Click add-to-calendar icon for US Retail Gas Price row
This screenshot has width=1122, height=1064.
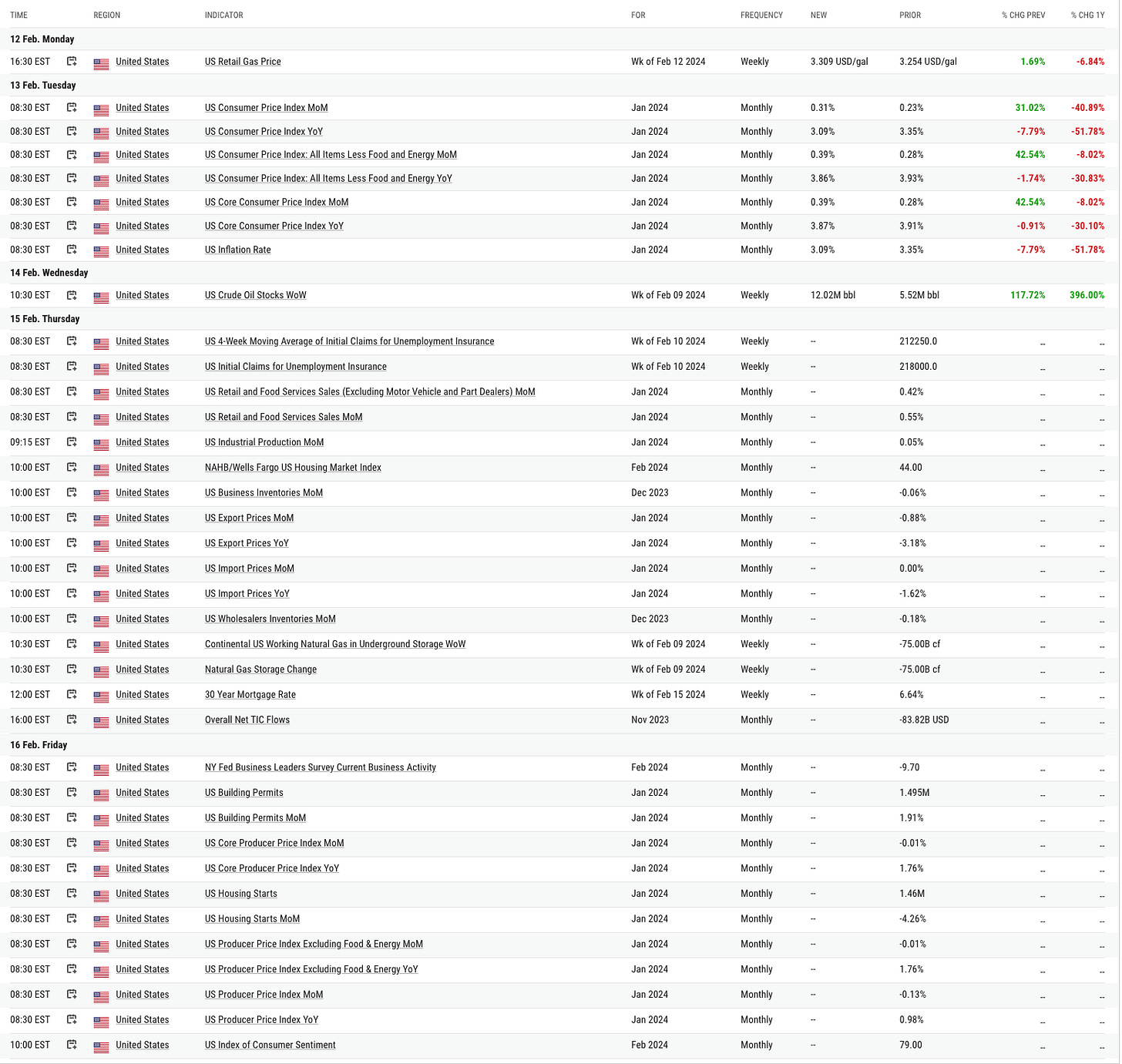point(72,62)
